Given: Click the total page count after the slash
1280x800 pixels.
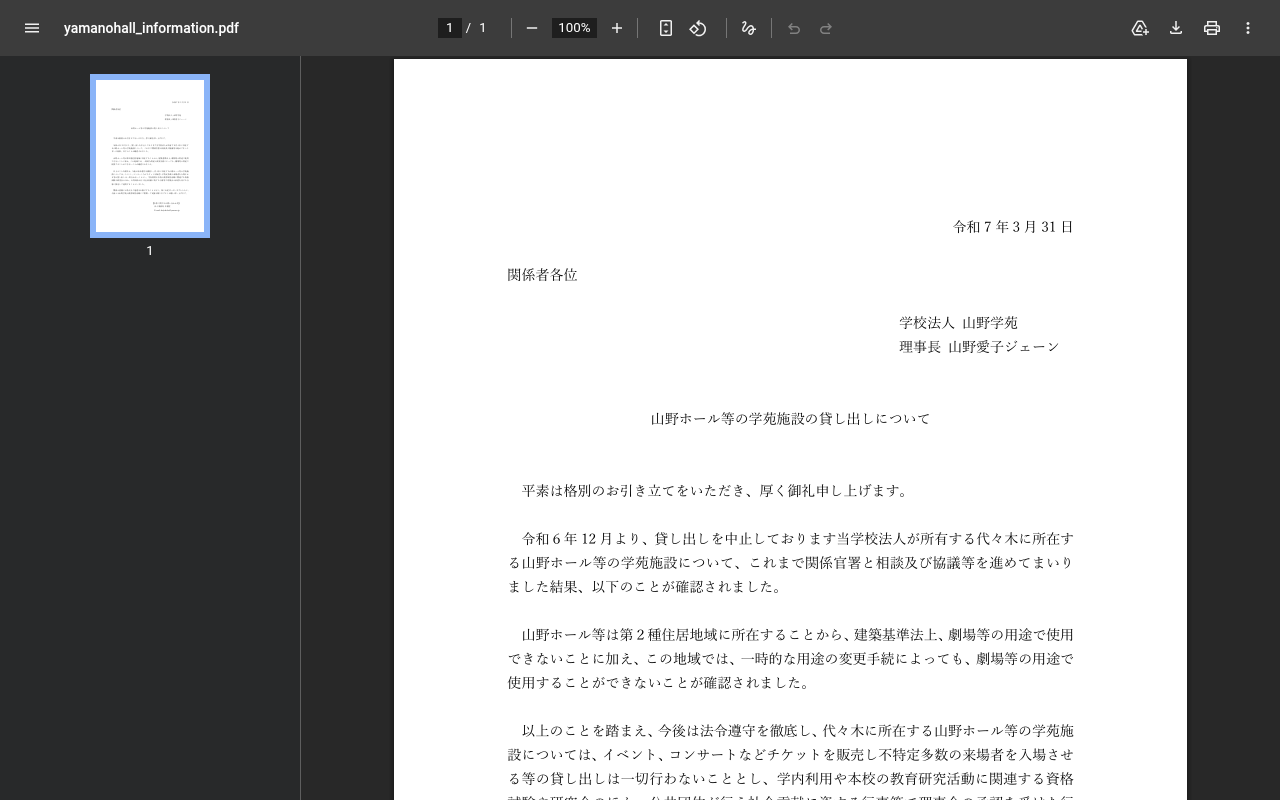Looking at the screenshot, I should click(x=482, y=28).
